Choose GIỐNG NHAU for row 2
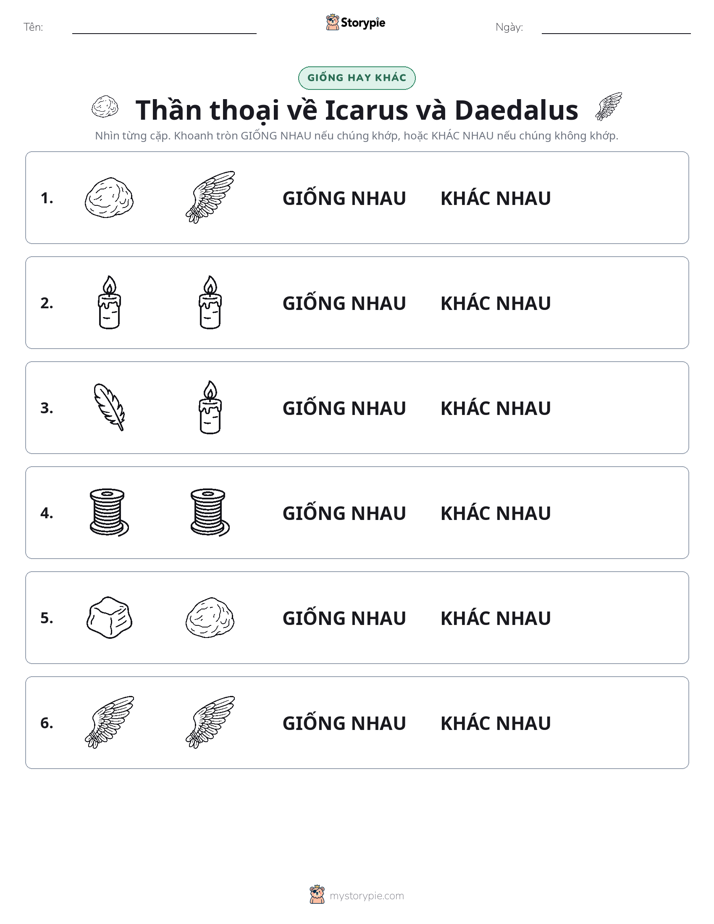The height and width of the screenshot is (924, 714). (x=344, y=303)
